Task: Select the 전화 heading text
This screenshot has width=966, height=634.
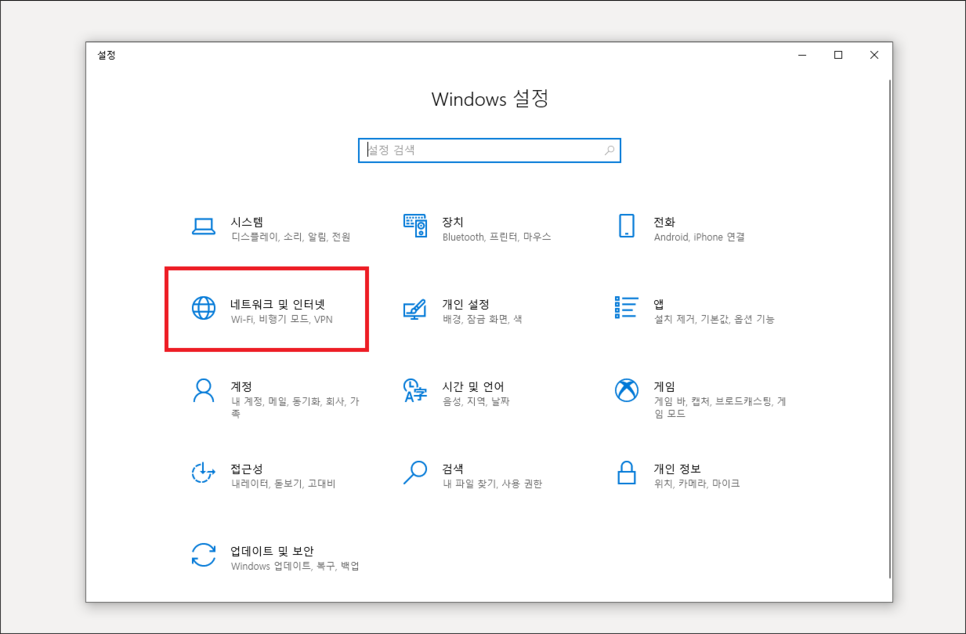Action: click(x=664, y=222)
